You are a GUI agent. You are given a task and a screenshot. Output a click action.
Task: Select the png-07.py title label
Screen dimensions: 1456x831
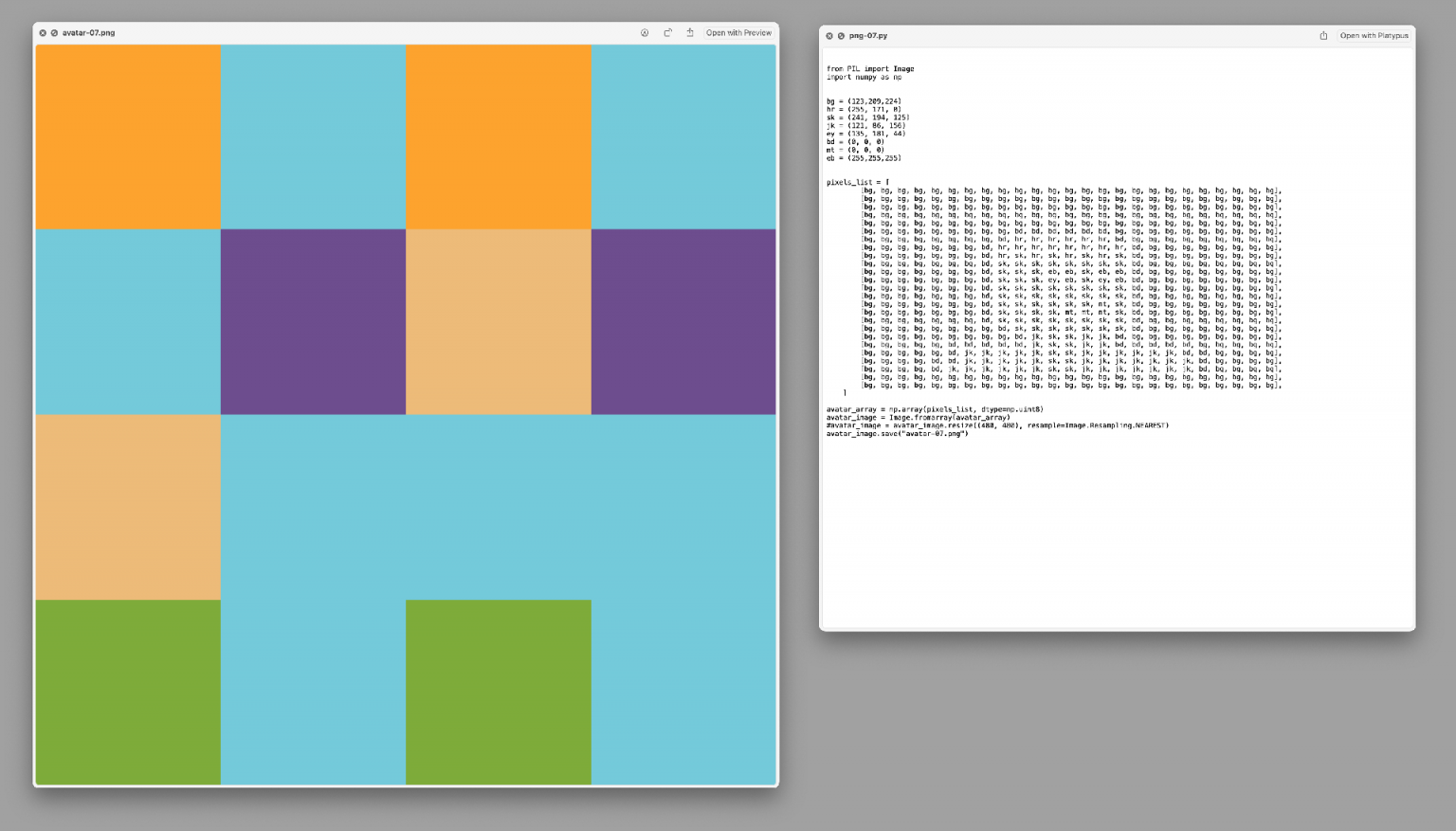pyautogui.click(x=869, y=35)
